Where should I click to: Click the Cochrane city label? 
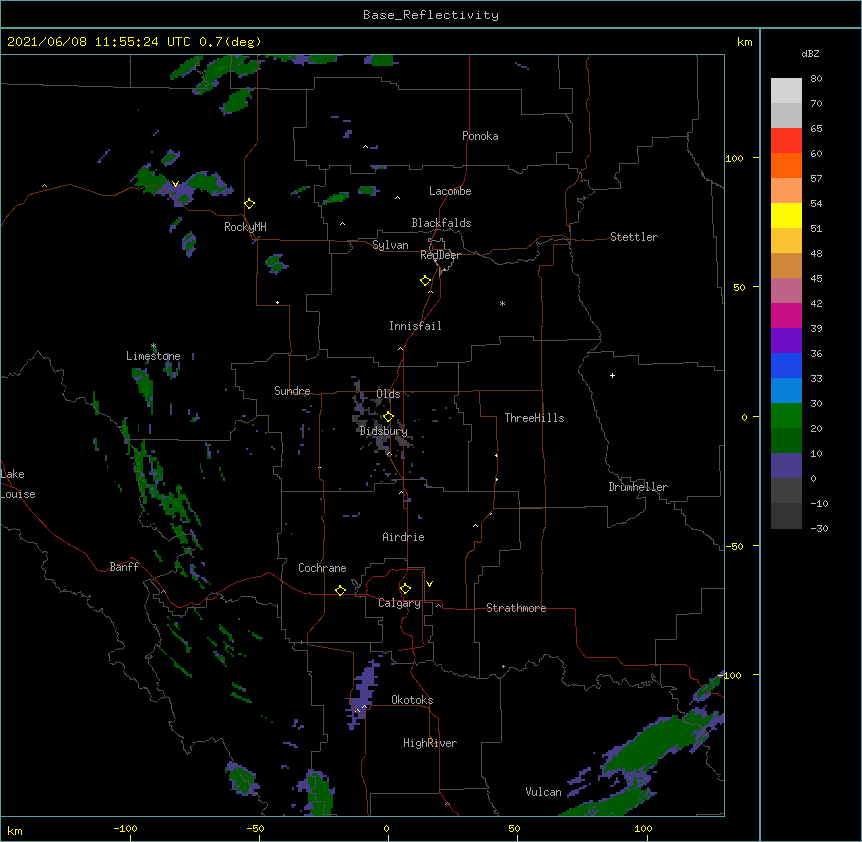coord(322,568)
